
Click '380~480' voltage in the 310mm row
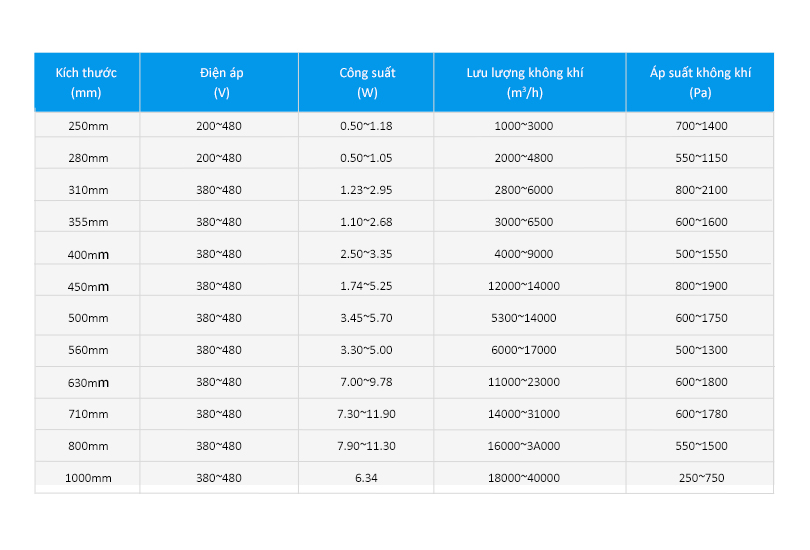pyautogui.click(x=219, y=190)
